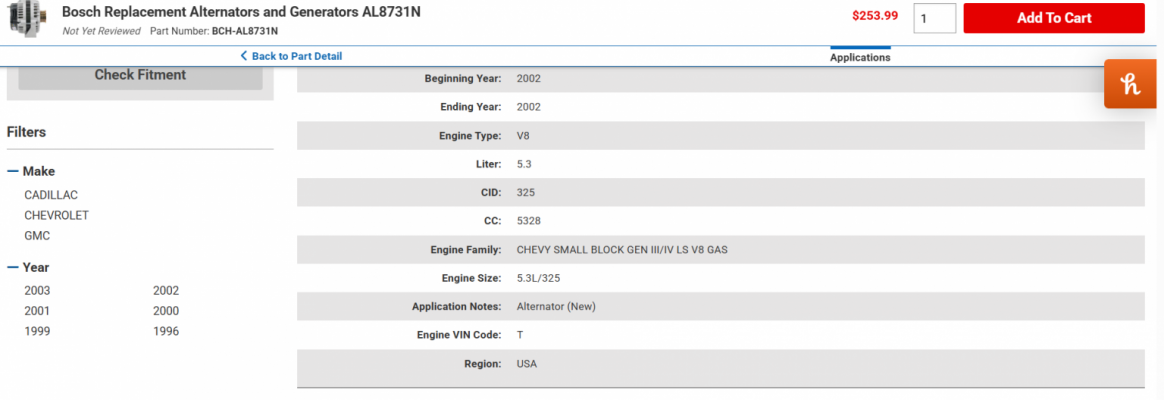Filter by CHEVROLET make
Screen dimensions: 1164x400
tap(56, 215)
